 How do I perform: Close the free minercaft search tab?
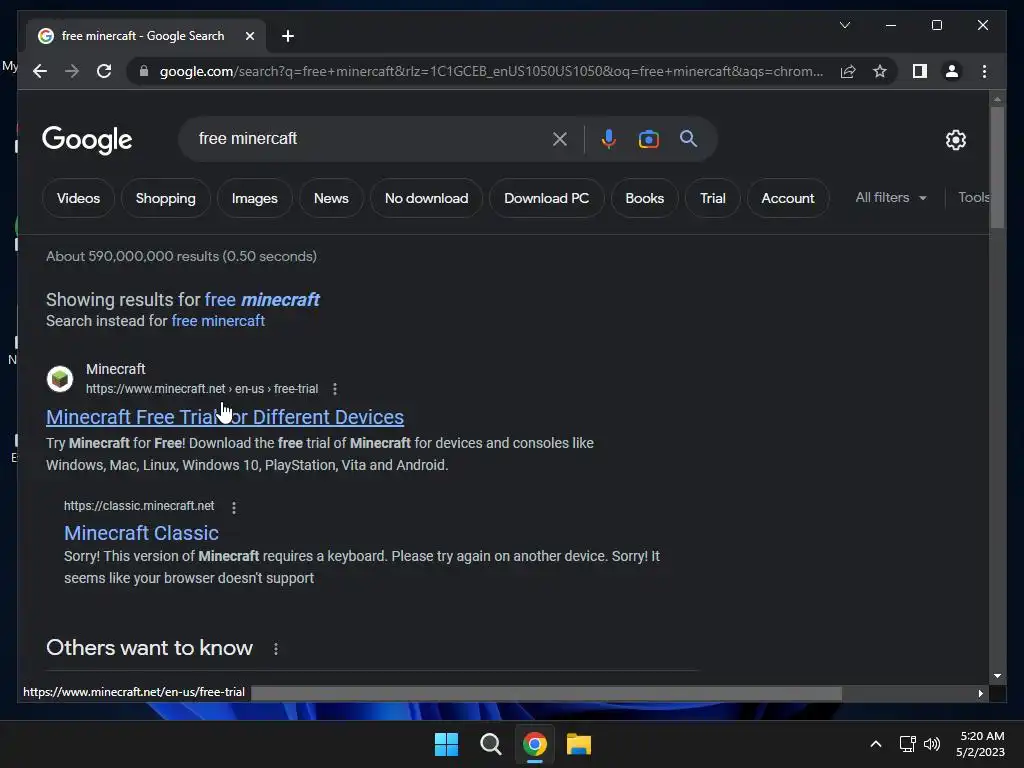coord(249,36)
